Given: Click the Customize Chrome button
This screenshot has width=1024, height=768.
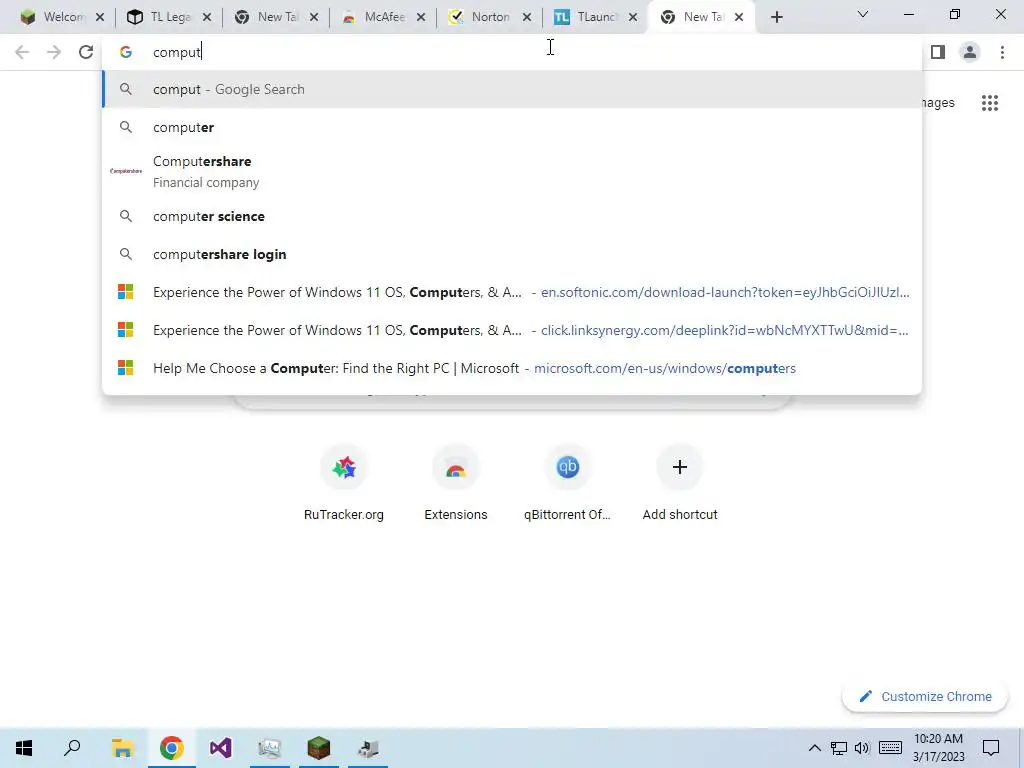Looking at the screenshot, I should pyautogui.click(x=925, y=696).
